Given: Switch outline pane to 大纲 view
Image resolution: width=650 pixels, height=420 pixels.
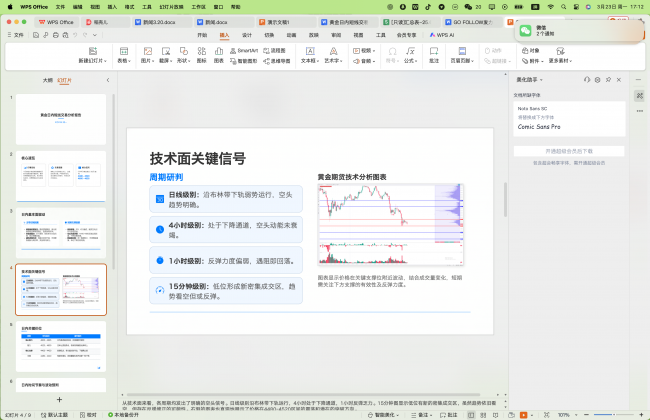Looking at the screenshot, I should 47,79.
